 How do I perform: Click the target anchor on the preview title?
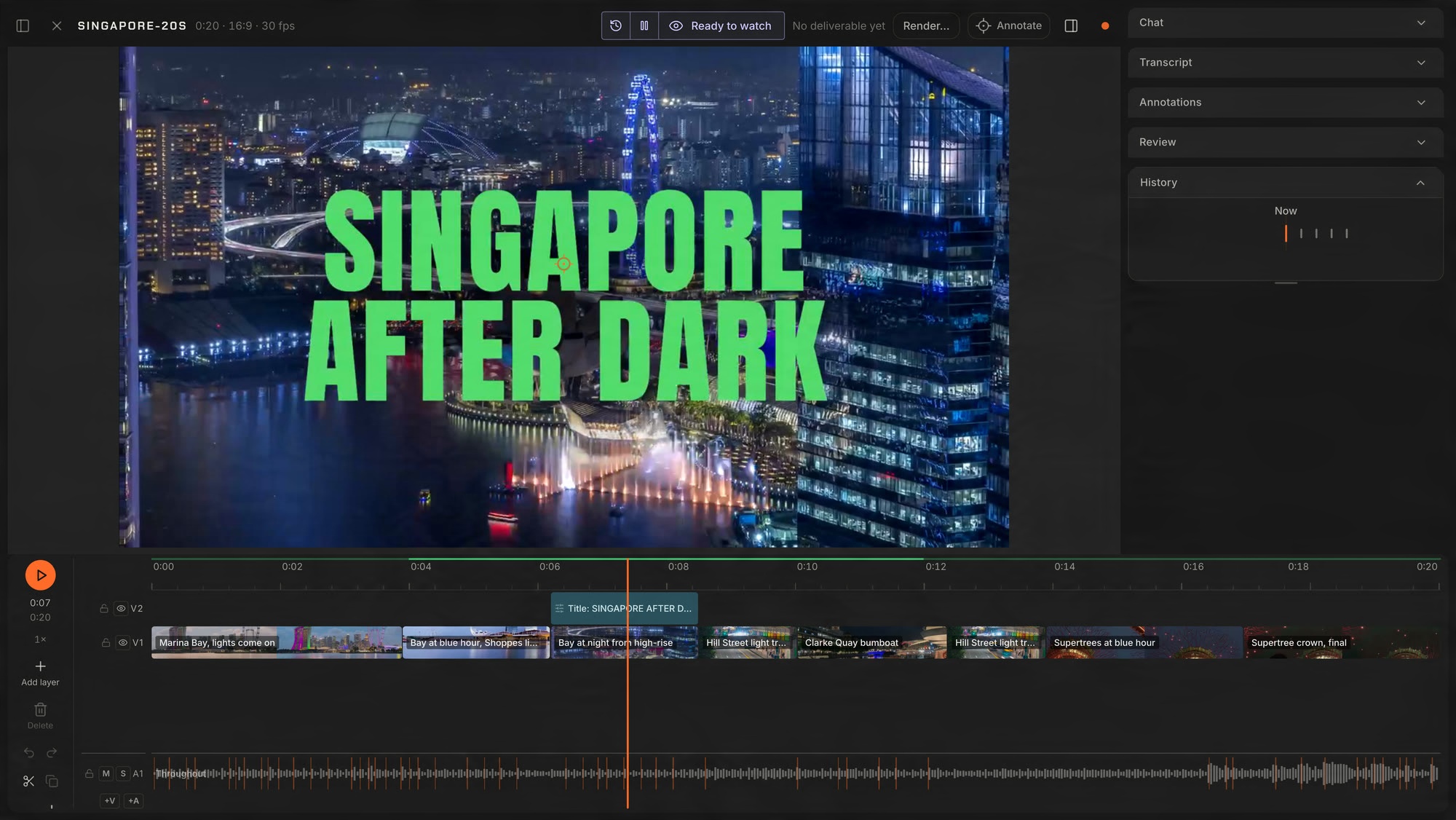click(x=563, y=264)
